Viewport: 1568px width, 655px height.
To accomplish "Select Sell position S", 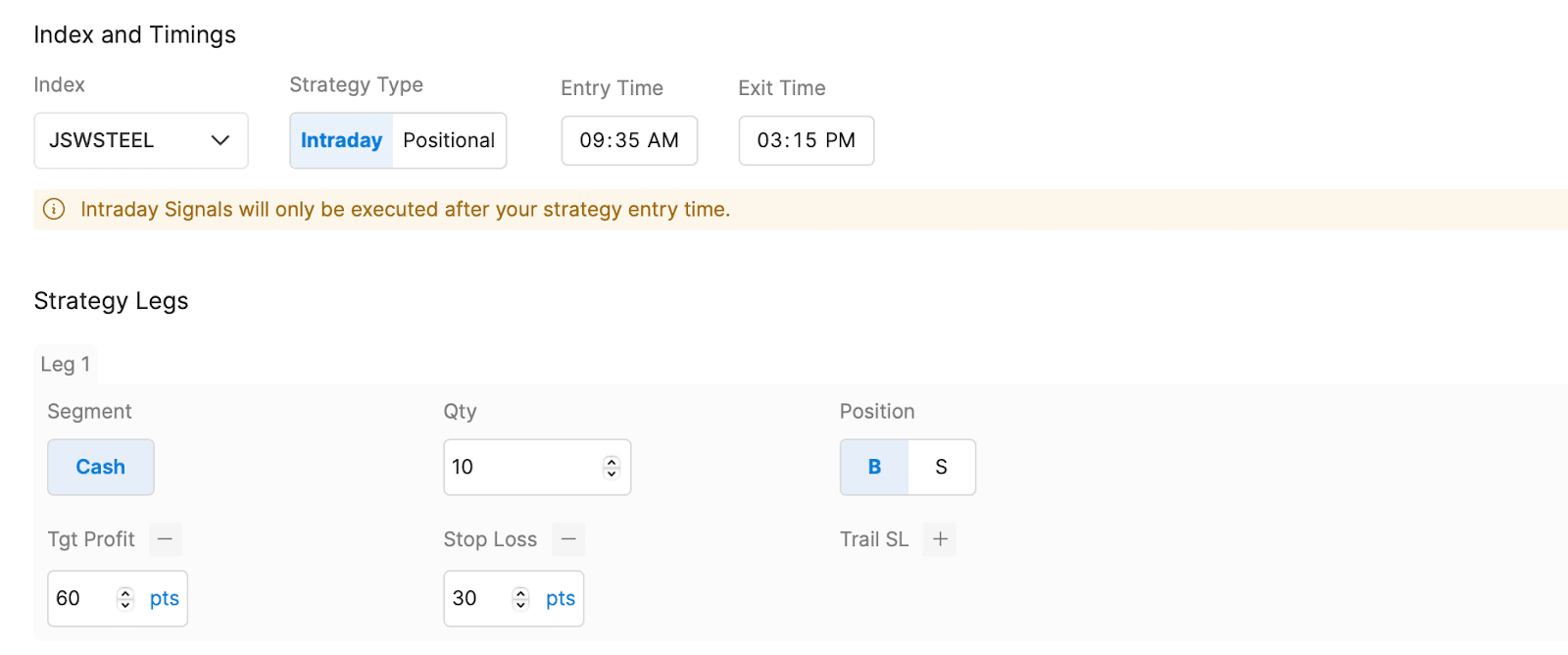I will pos(941,467).
